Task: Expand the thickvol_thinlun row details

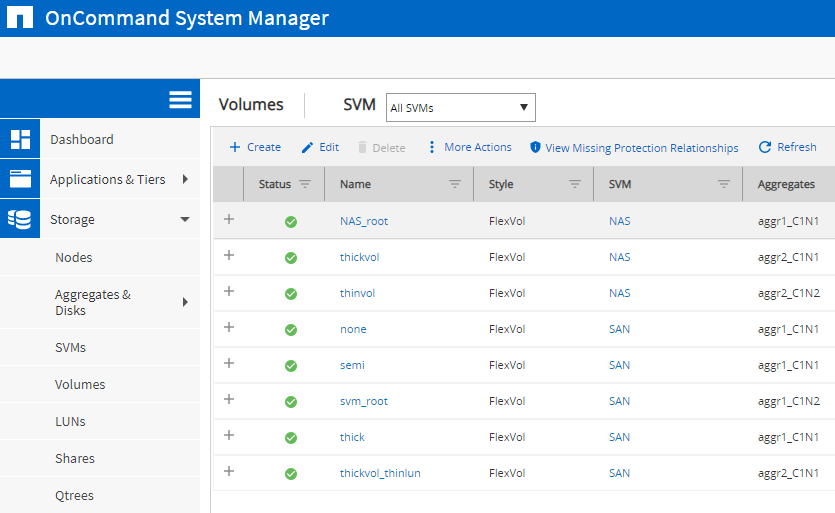Action: (229, 472)
